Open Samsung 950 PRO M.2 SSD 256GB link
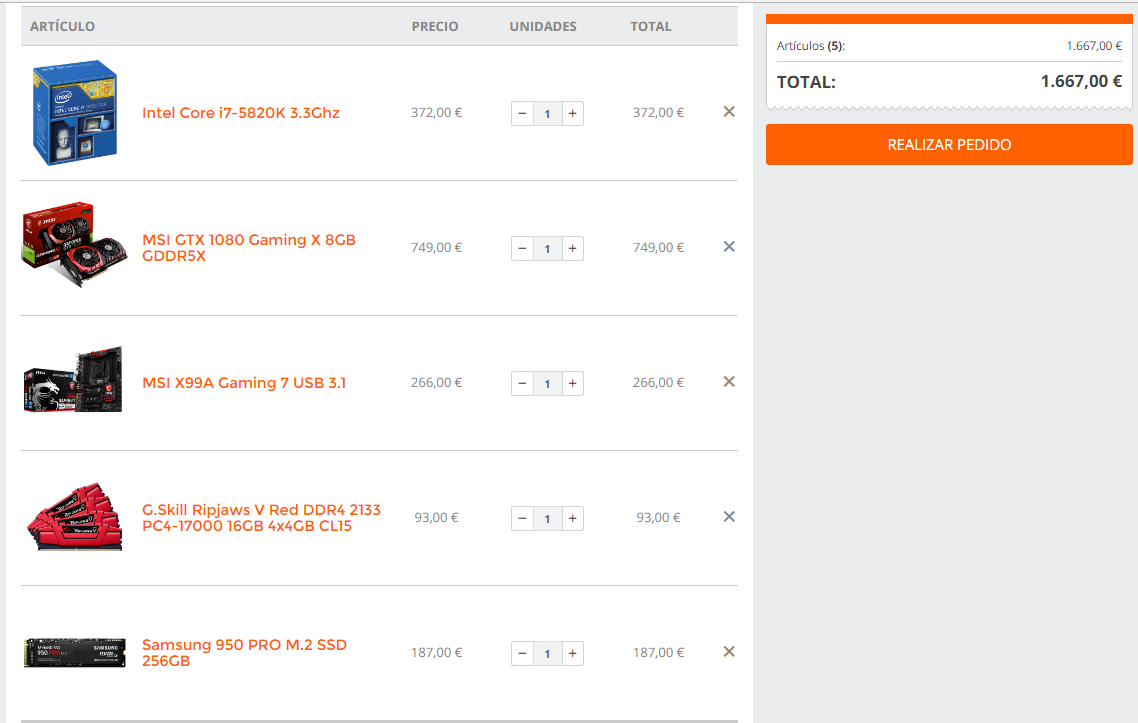This screenshot has height=723, width=1138. [x=245, y=653]
